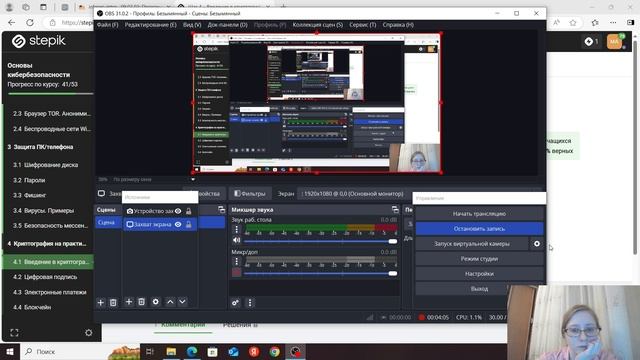Open Док-панели menu in OBS
This screenshot has height=360, width=640.
(x=228, y=25)
